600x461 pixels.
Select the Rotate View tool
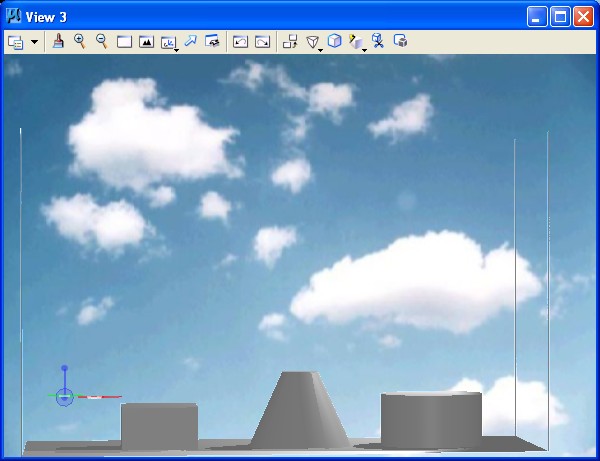point(168,42)
